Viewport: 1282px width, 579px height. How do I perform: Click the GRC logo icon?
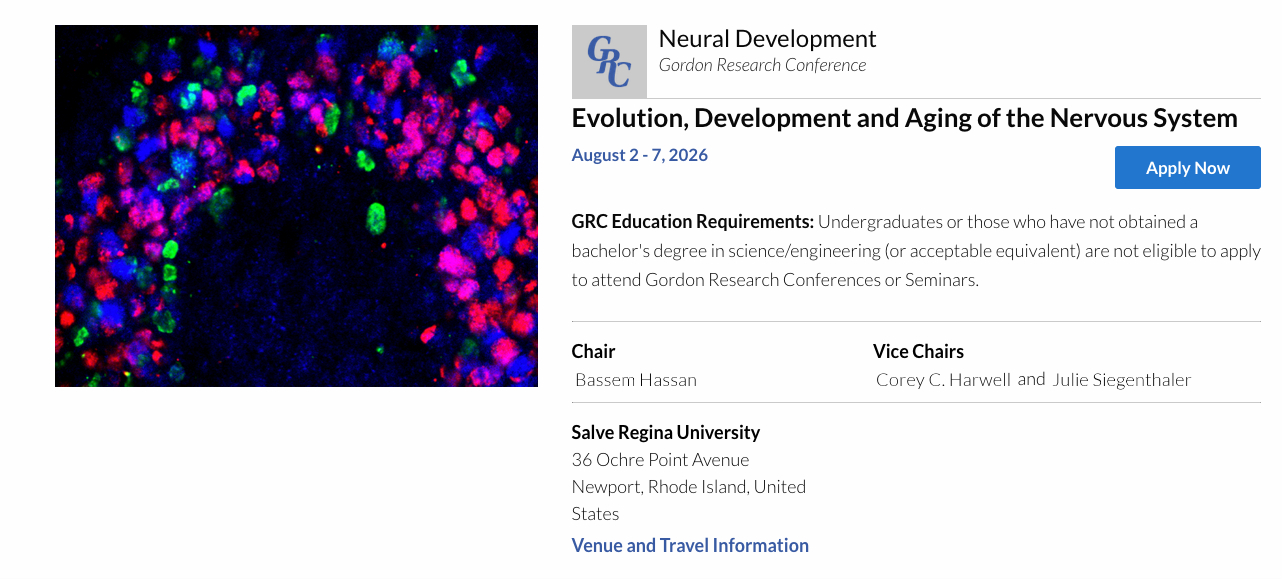point(609,62)
